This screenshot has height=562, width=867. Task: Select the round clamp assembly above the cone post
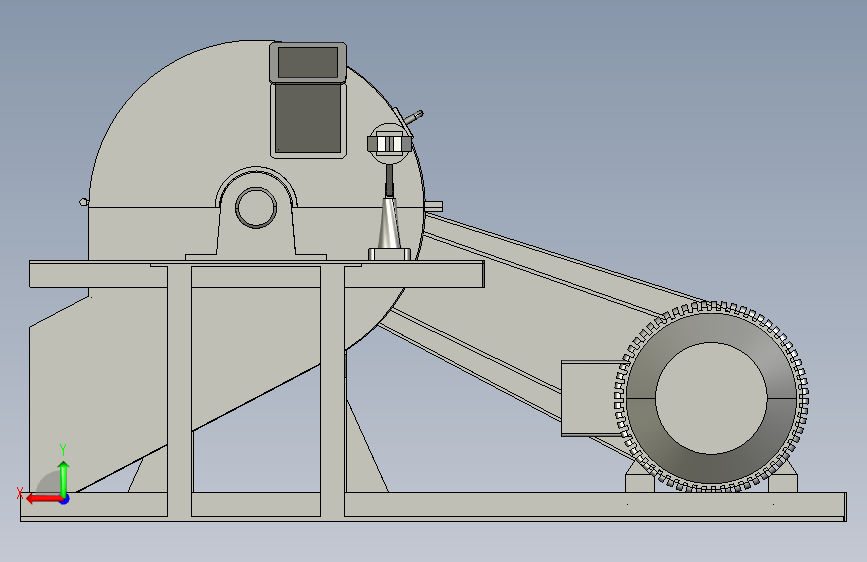point(390,144)
